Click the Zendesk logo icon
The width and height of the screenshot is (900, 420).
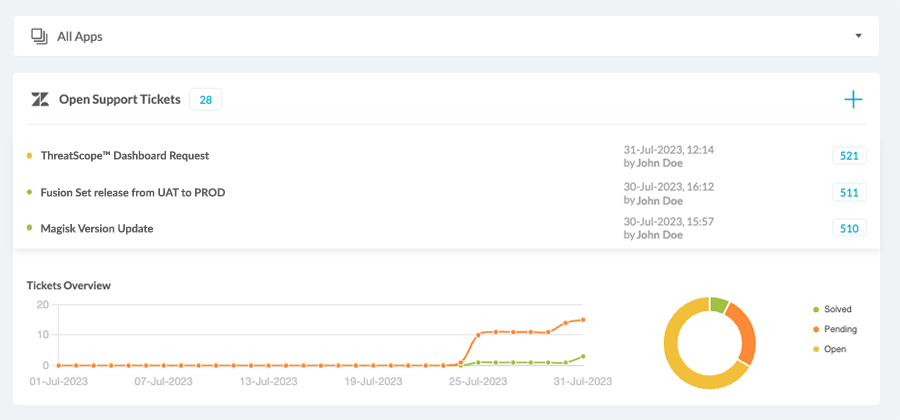(40, 99)
